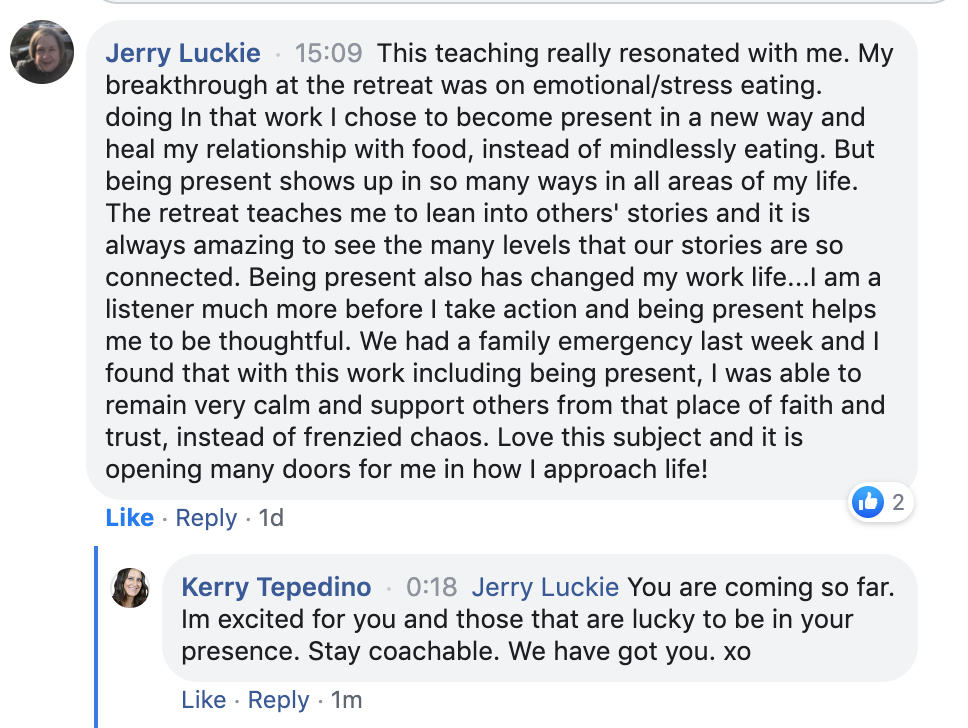Reply to Kerry Tepedino's reply
Viewport: 968px width, 728px height.
[x=278, y=700]
